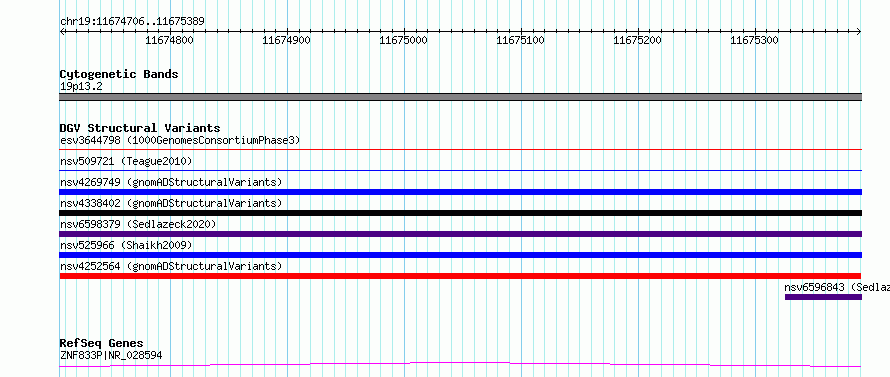
Task: Click ruler position label 11675100
Action: (520, 40)
